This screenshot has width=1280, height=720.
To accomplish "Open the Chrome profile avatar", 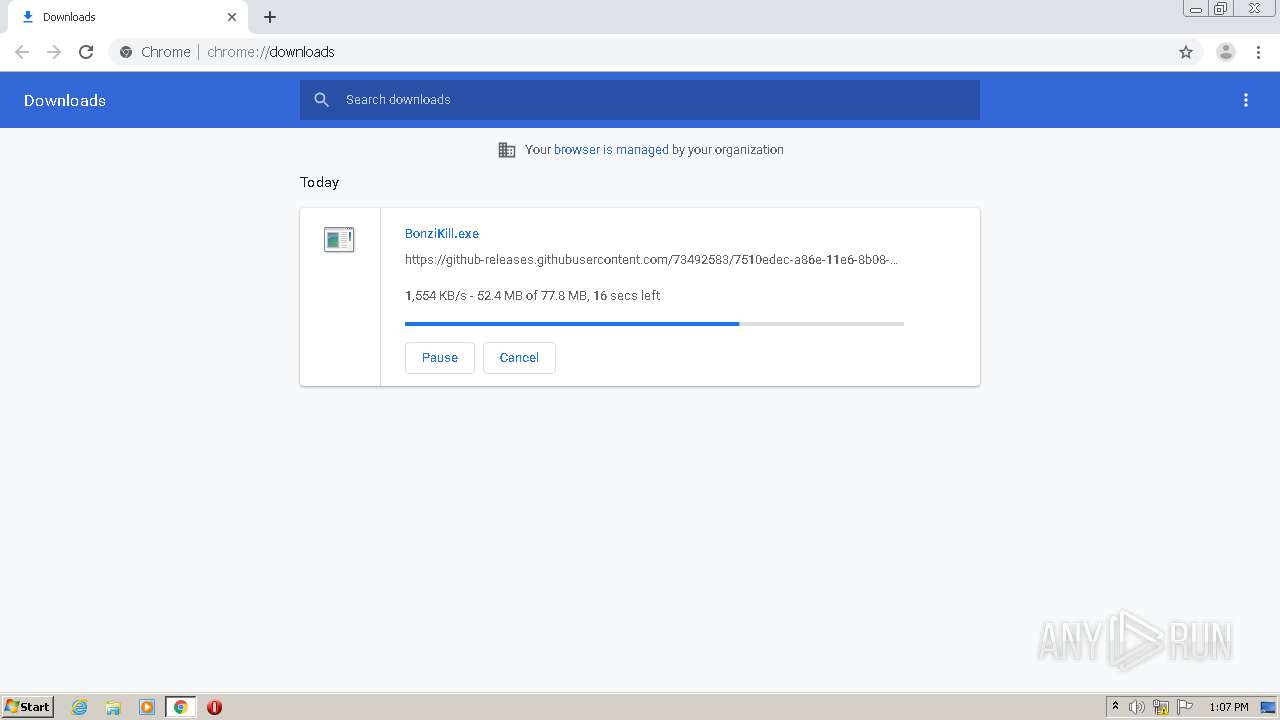I will (1226, 52).
